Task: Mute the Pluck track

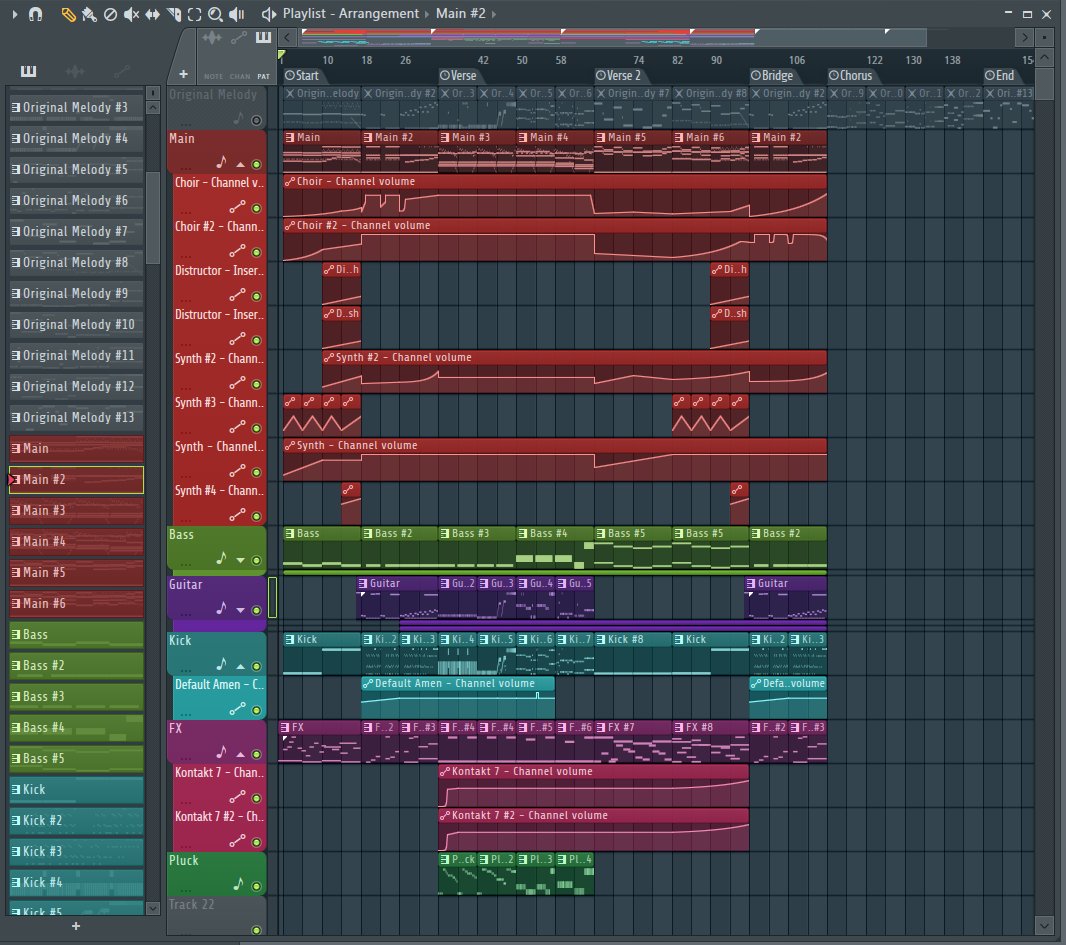Action: pos(256,886)
